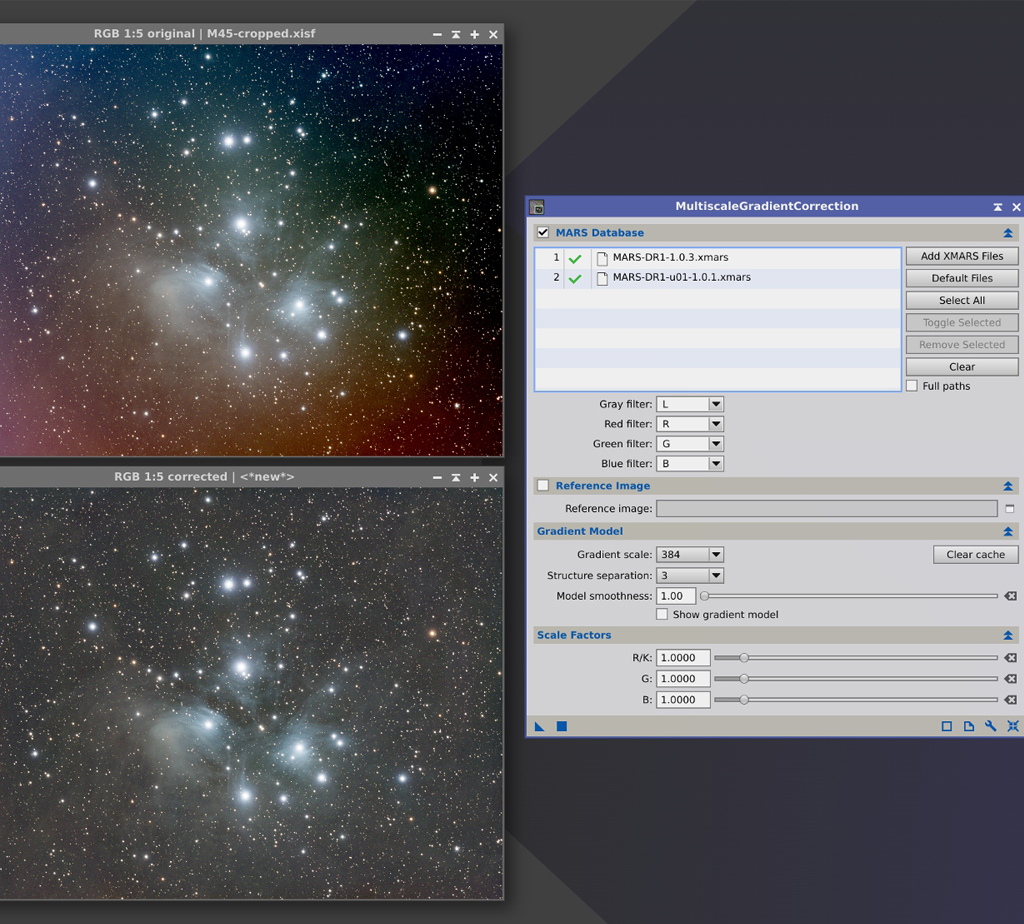Click the Clear cache button
1024x924 pixels.
(976, 554)
